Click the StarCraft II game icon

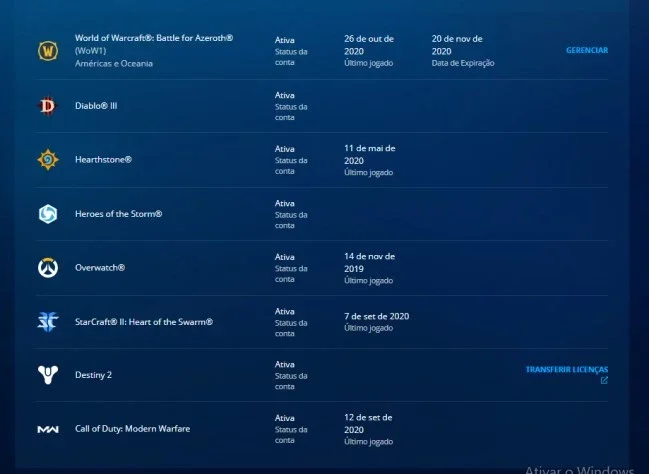coord(48,322)
